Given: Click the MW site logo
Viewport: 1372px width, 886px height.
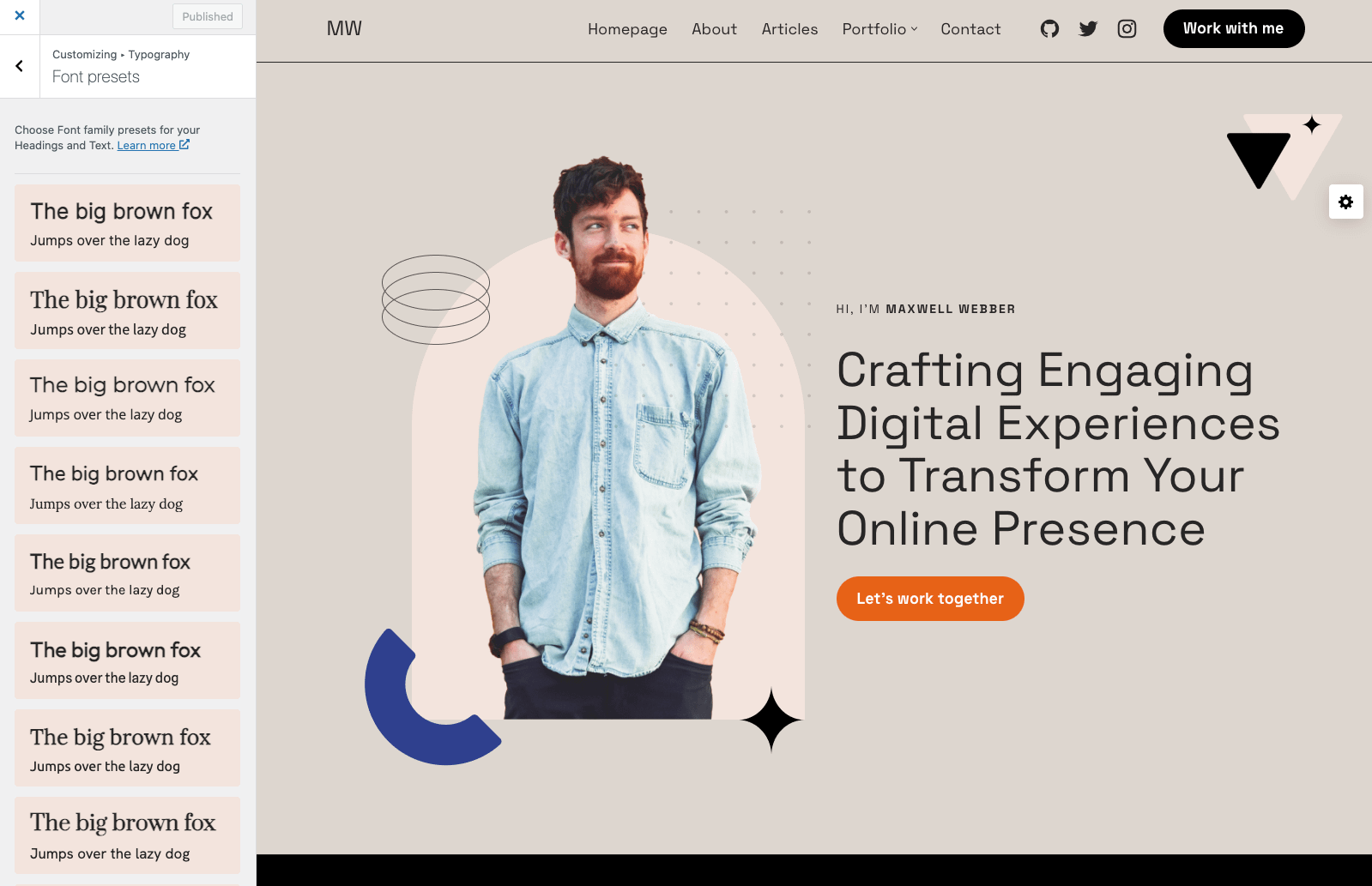Looking at the screenshot, I should point(344,28).
